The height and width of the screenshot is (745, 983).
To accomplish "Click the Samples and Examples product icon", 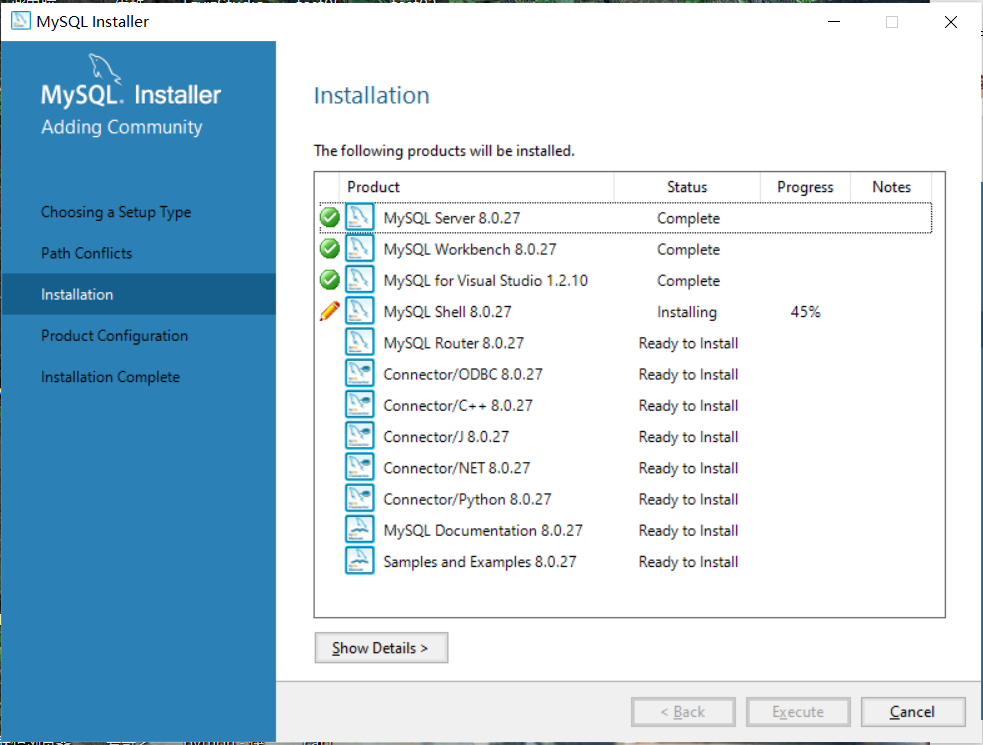I will [360, 560].
